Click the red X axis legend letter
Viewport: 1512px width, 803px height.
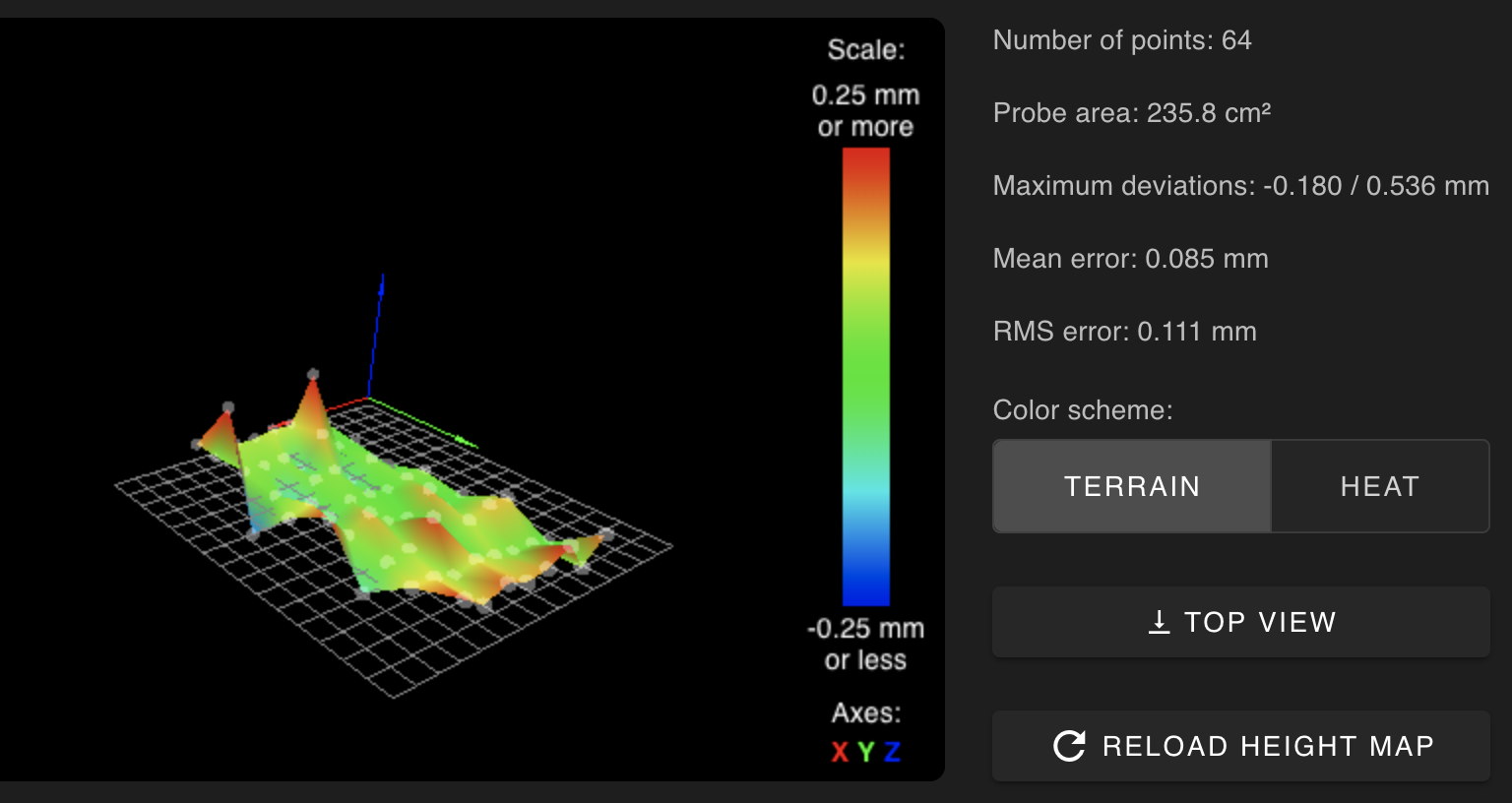[840, 752]
